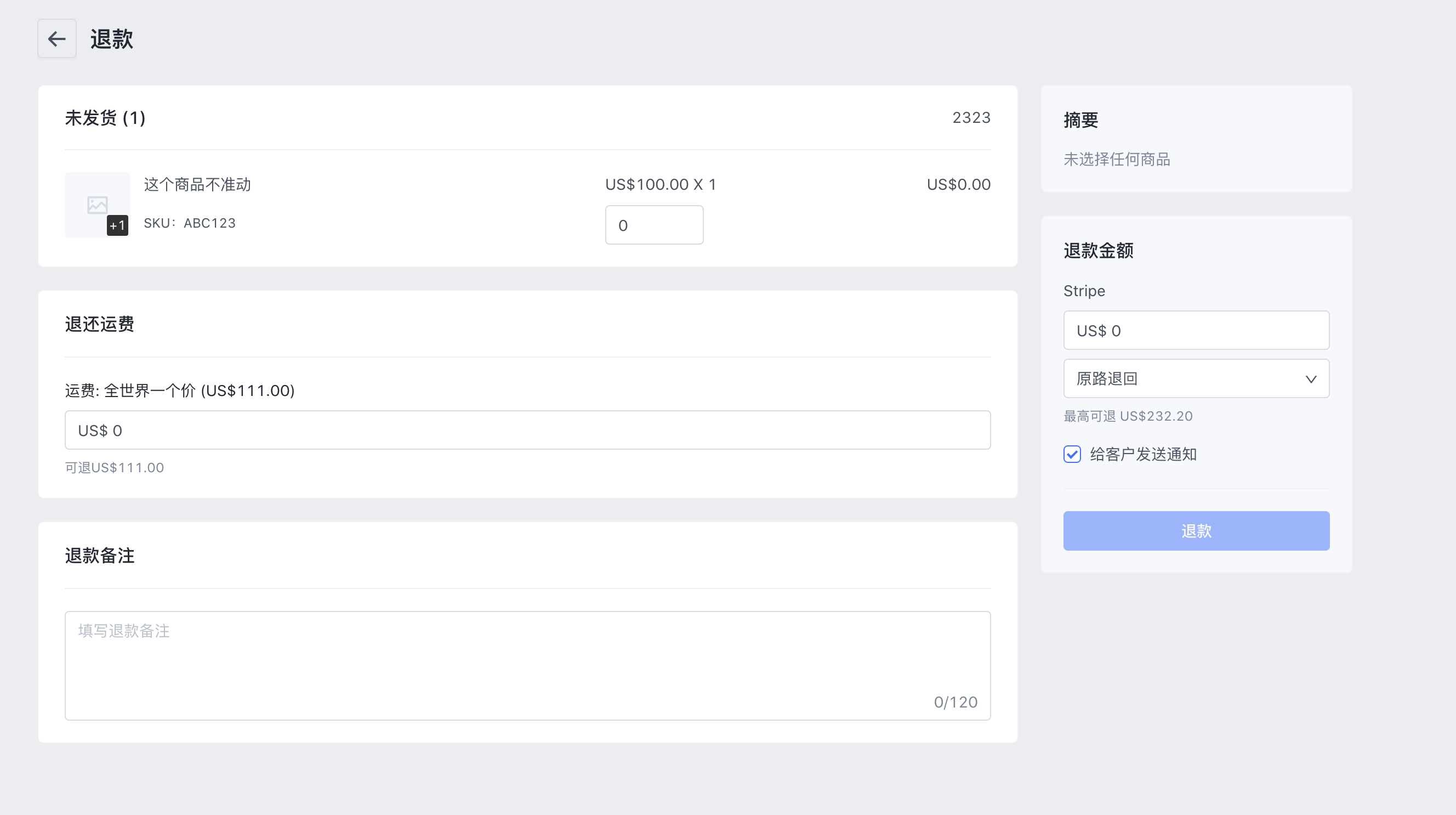
Task: Go back using the arrow button
Action: tap(56, 38)
